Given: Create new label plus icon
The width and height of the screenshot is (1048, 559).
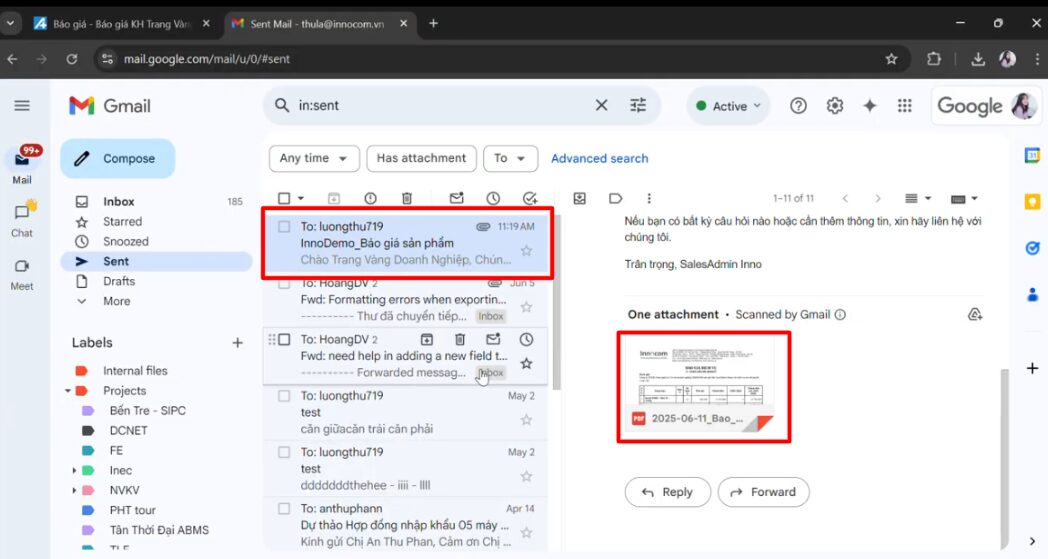Looking at the screenshot, I should tap(237, 343).
